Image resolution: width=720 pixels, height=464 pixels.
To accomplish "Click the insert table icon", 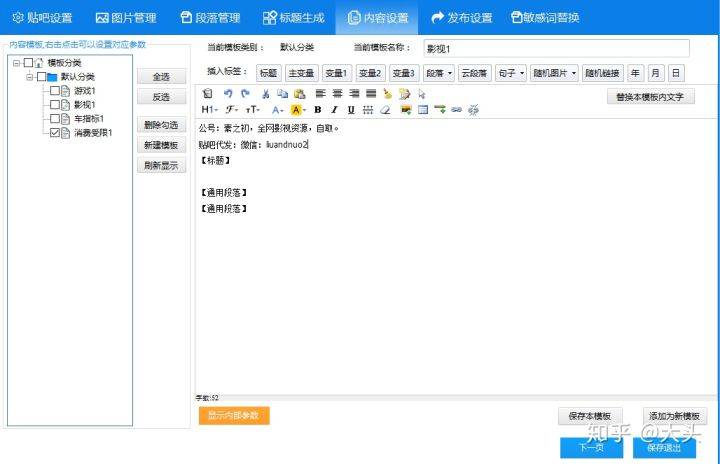I will click(x=423, y=110).
